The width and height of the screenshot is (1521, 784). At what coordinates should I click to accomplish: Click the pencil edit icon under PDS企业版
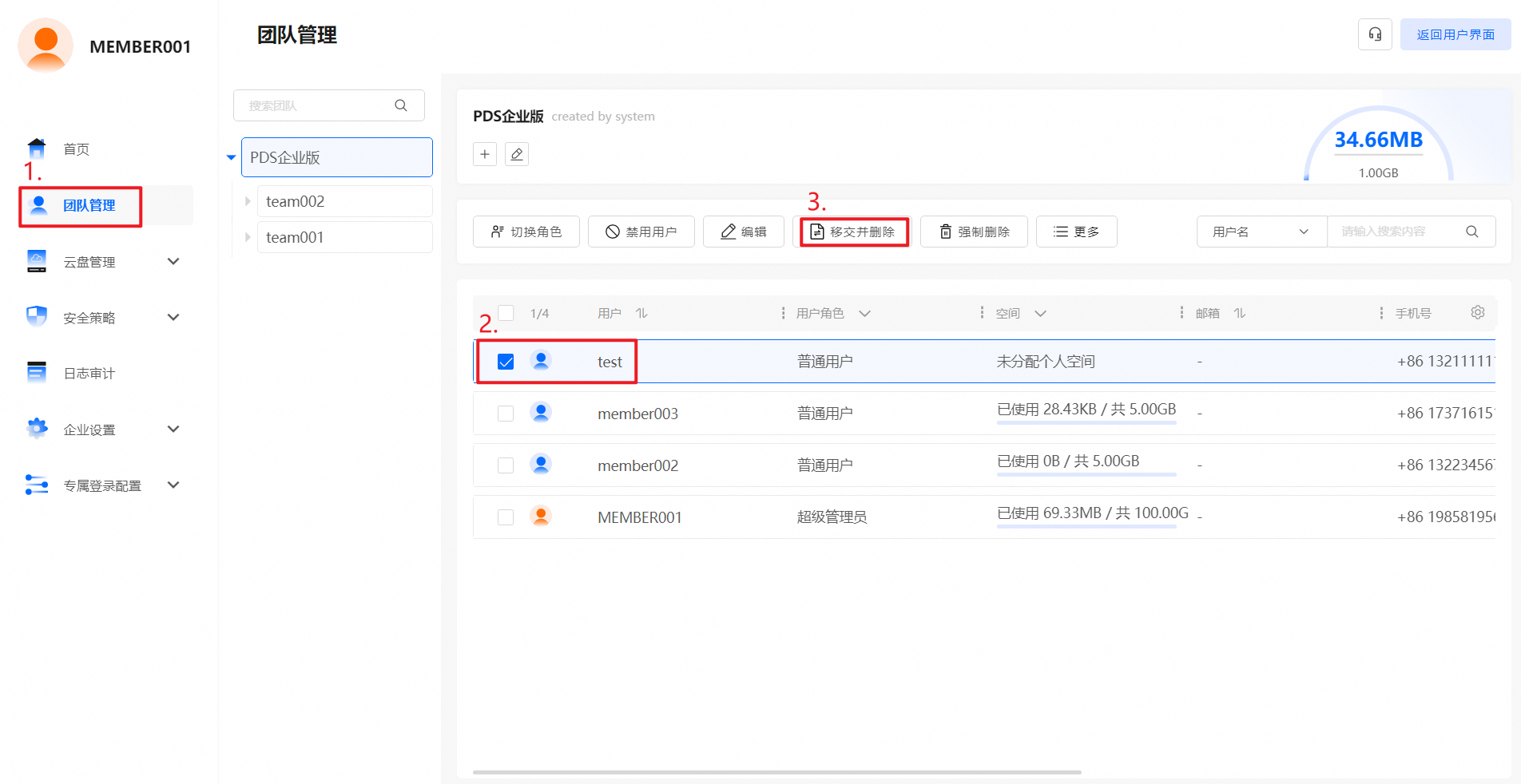(517, 154)
